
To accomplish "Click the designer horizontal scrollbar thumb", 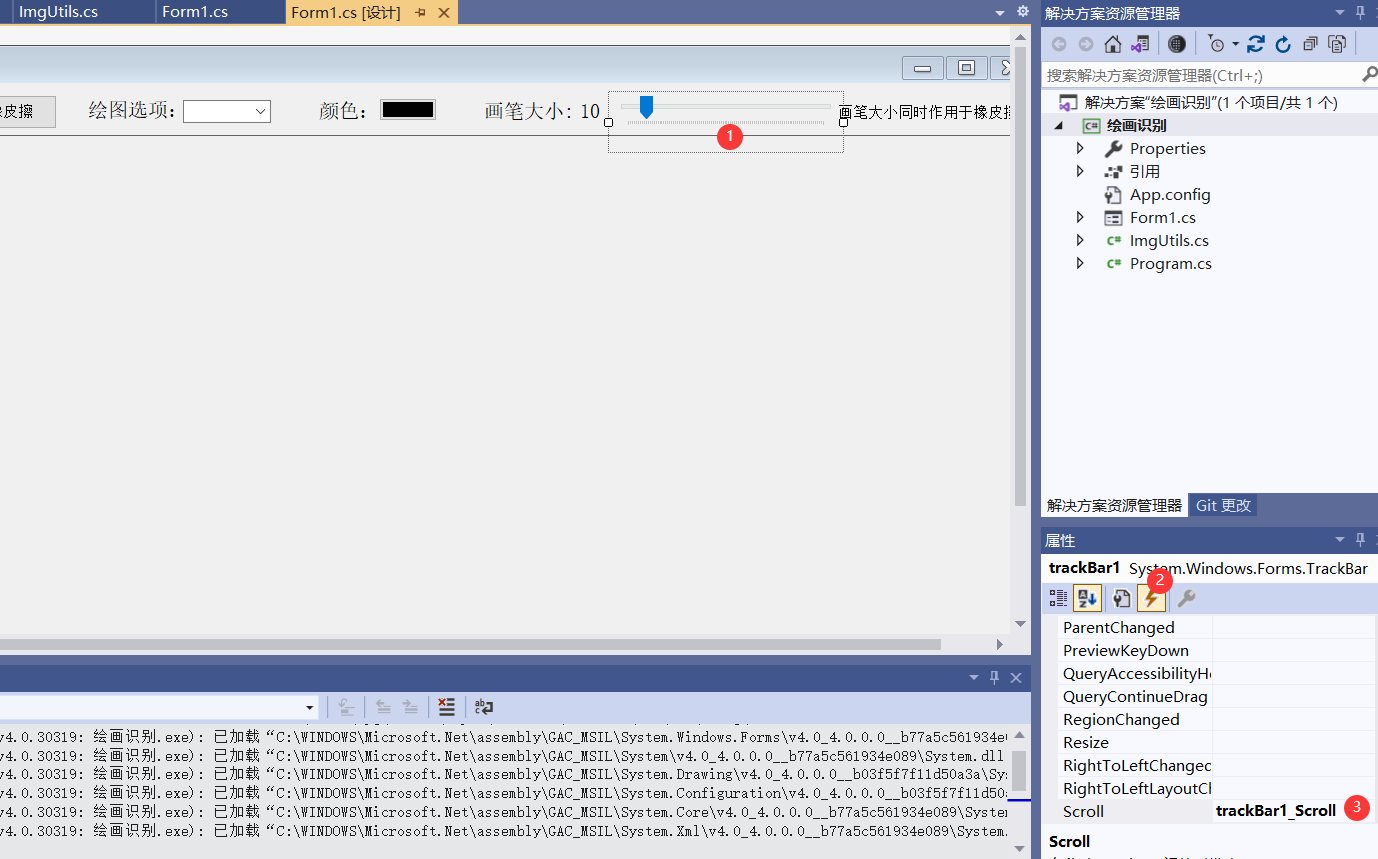I will coord(470,644).
